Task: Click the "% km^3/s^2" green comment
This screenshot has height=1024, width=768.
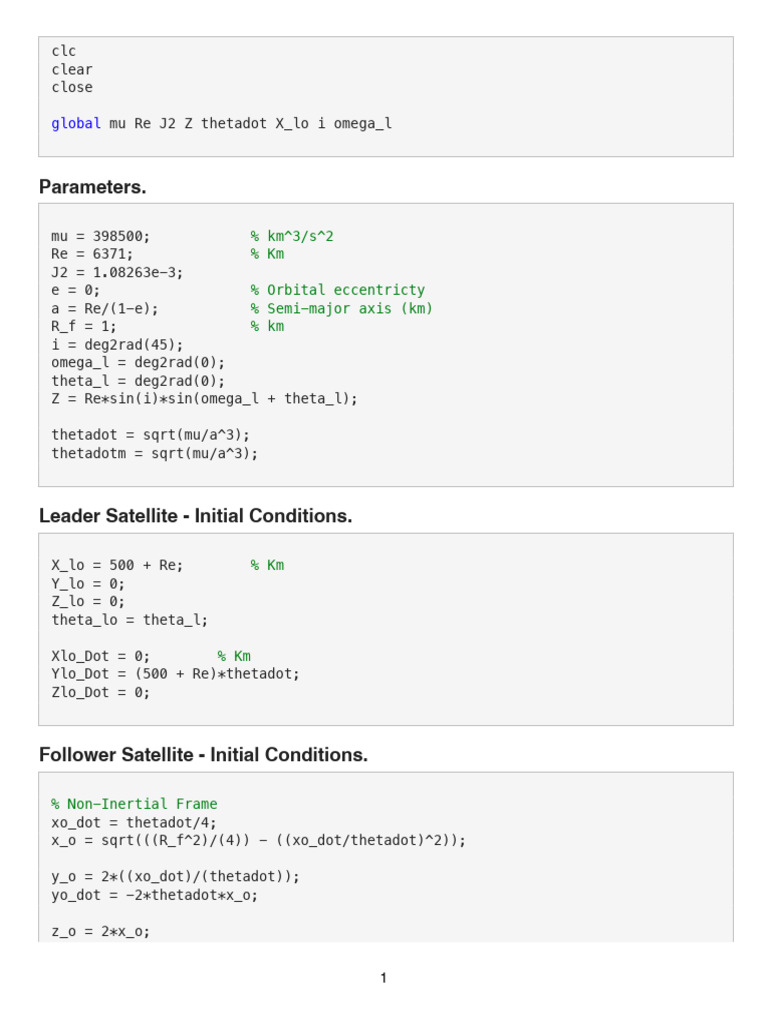Action: point(292,236)
